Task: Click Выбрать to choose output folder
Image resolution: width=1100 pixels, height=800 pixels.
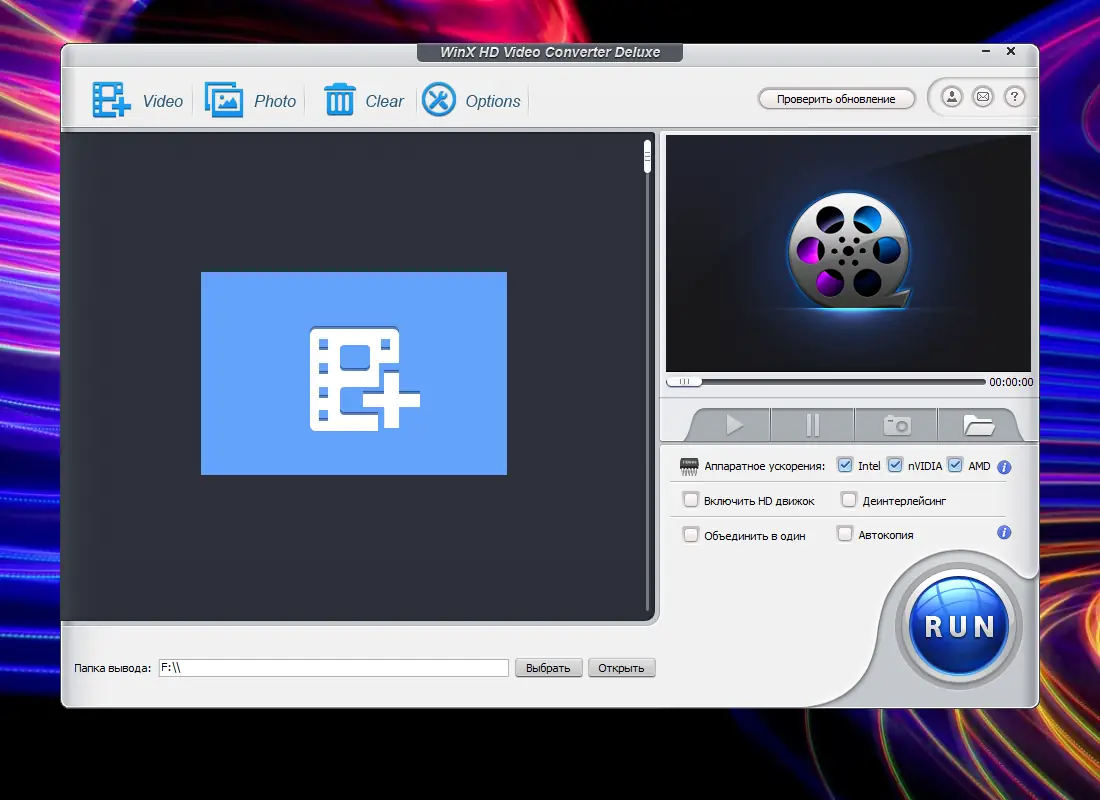Action: (548, 667)
